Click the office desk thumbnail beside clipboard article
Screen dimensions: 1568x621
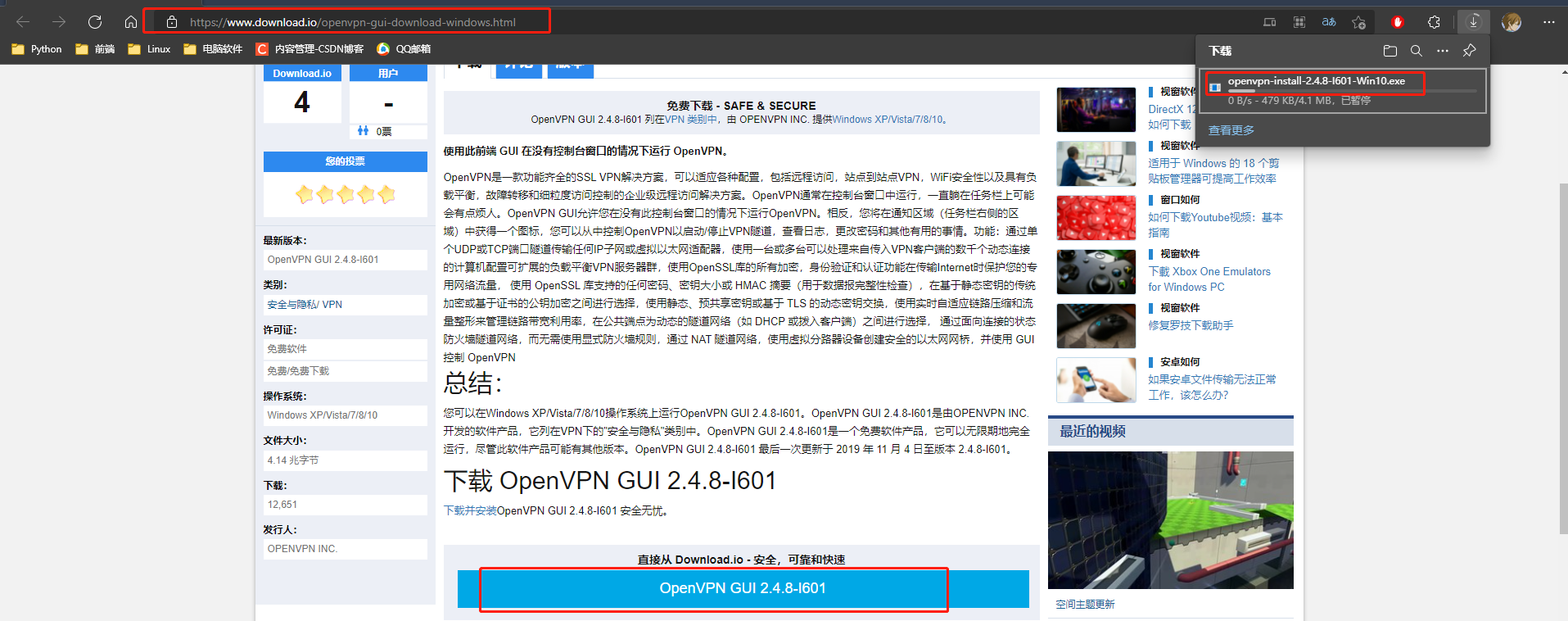(1096, 164)
